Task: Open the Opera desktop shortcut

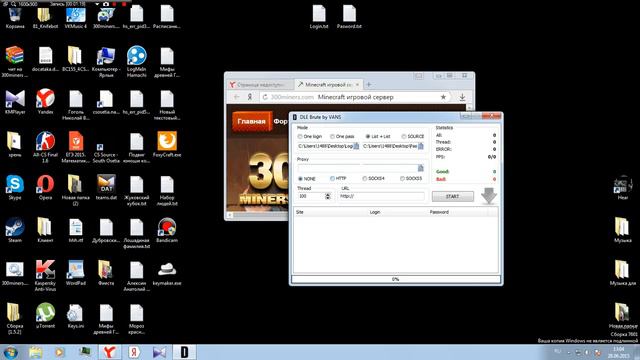Action: point(45,187)
